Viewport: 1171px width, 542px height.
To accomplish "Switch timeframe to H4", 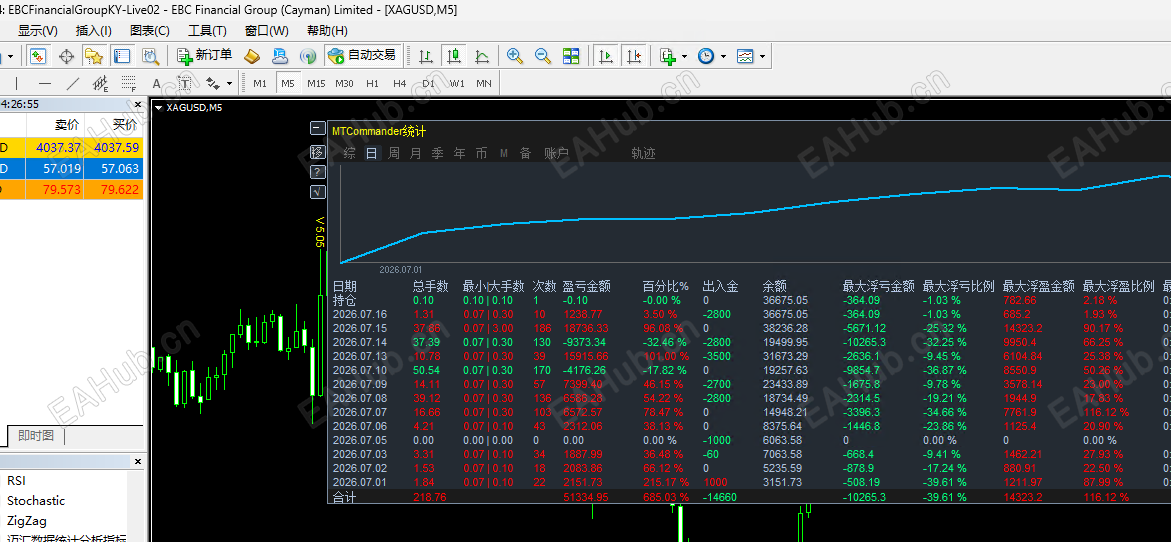I will (x=400, y=83).
